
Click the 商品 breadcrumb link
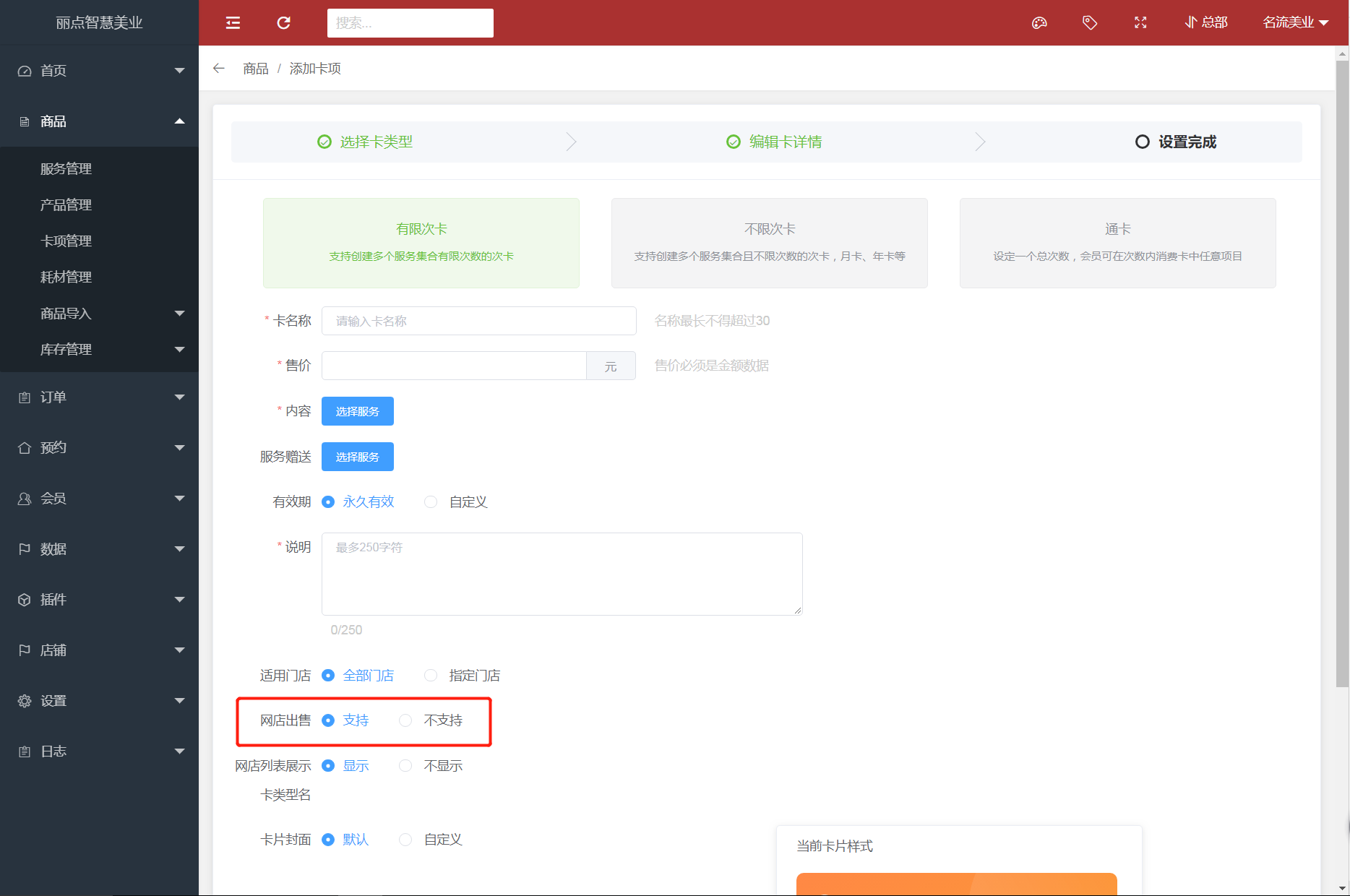(x=256, y=69)
